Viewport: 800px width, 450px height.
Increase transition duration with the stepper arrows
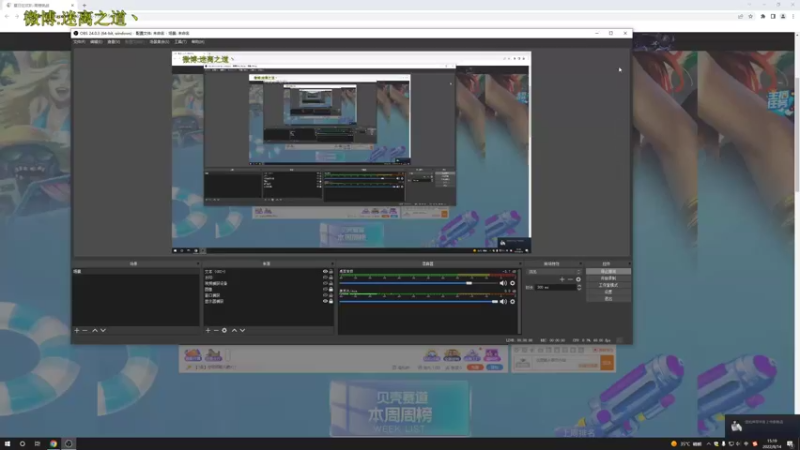(579, 286)
